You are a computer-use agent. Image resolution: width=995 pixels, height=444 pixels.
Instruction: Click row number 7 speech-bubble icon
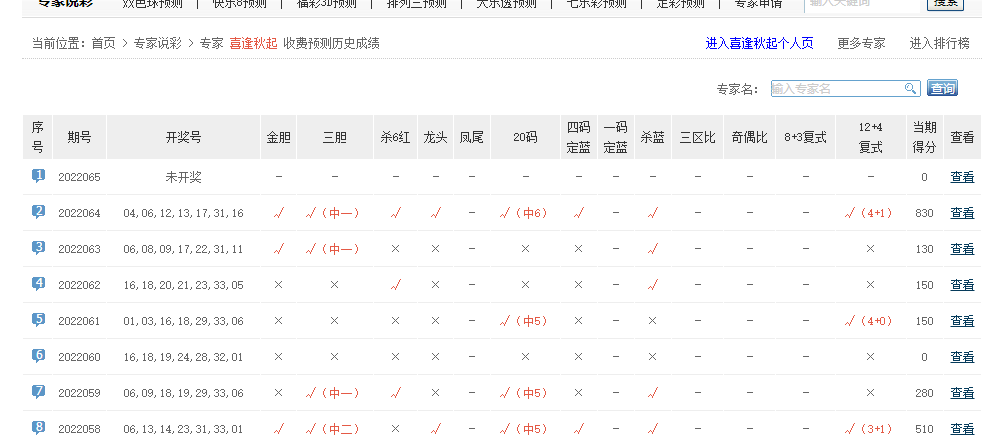[38, 392]
